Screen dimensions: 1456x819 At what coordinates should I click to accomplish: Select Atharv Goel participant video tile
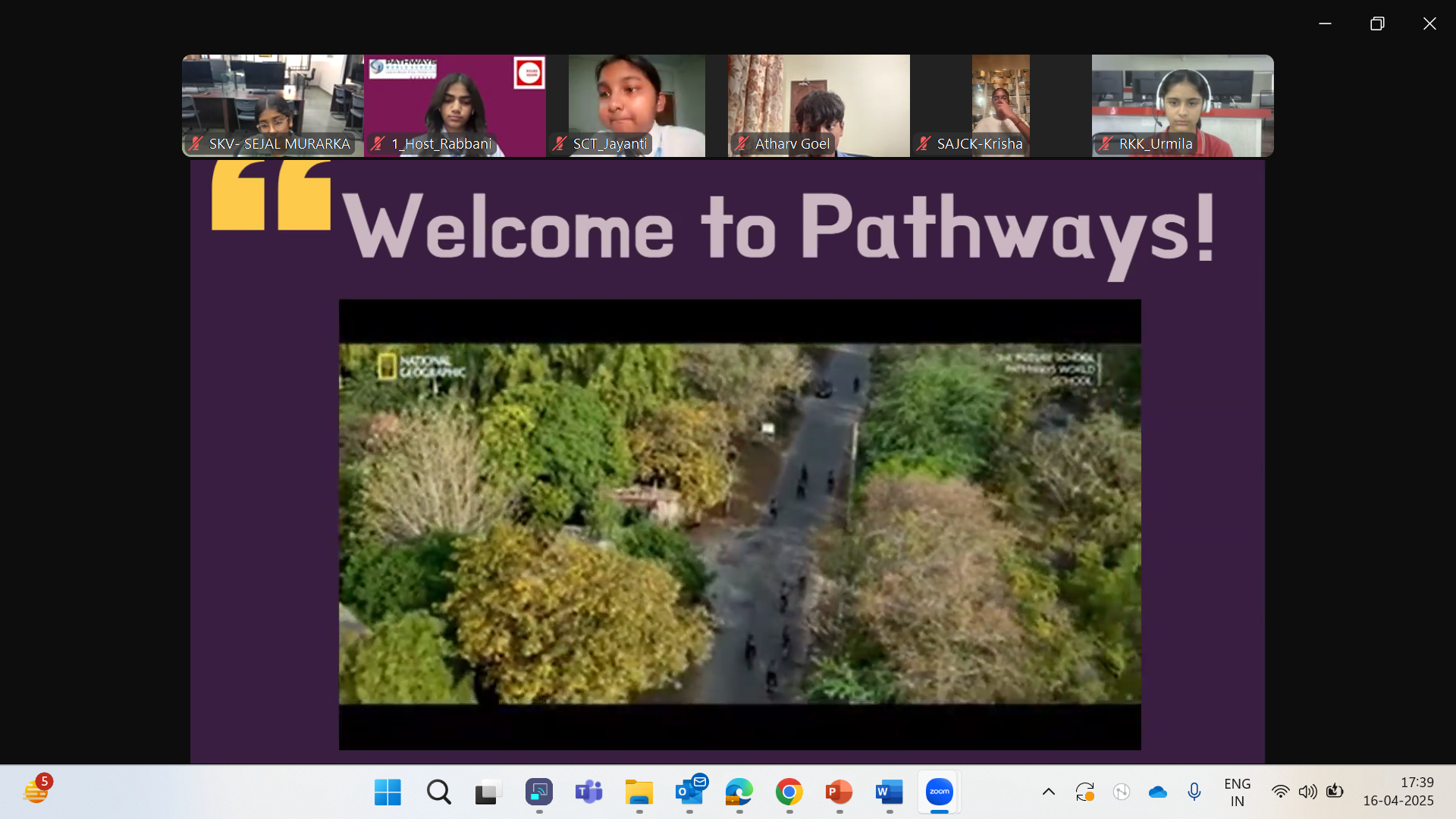(818, 105)
